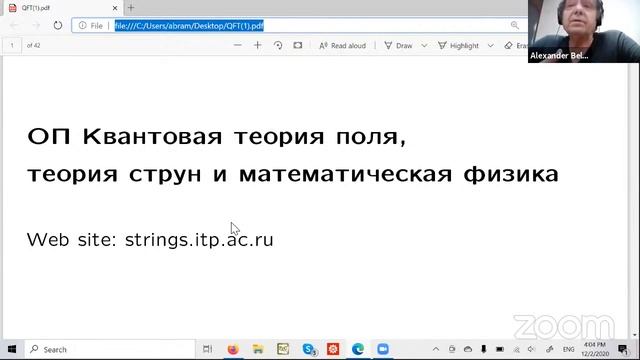The width and height of the screenshot is (640, 360).
Task: Select the Erase tool
Action: pyautogui.click(x=516, y=46)
